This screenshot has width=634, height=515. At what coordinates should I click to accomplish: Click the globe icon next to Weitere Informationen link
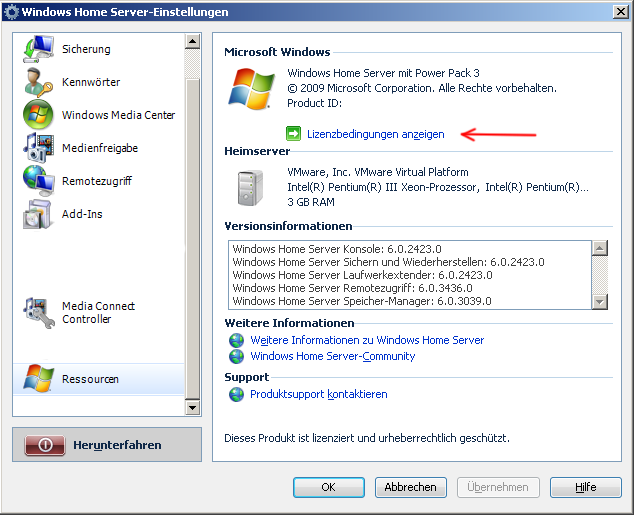236,340
